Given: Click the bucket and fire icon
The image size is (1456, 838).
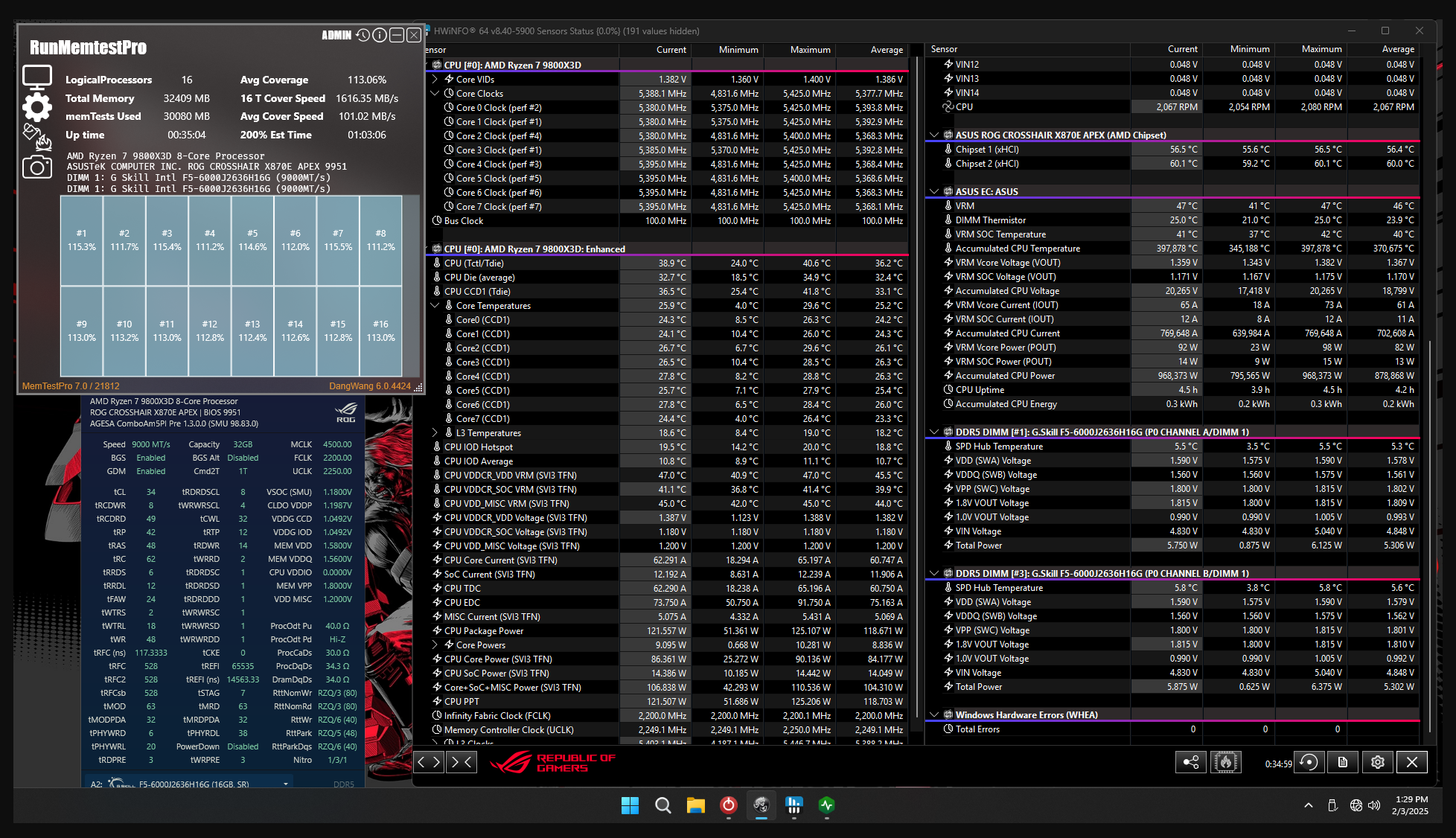Looking at the screenshot, I should click(x=36, y=137).
